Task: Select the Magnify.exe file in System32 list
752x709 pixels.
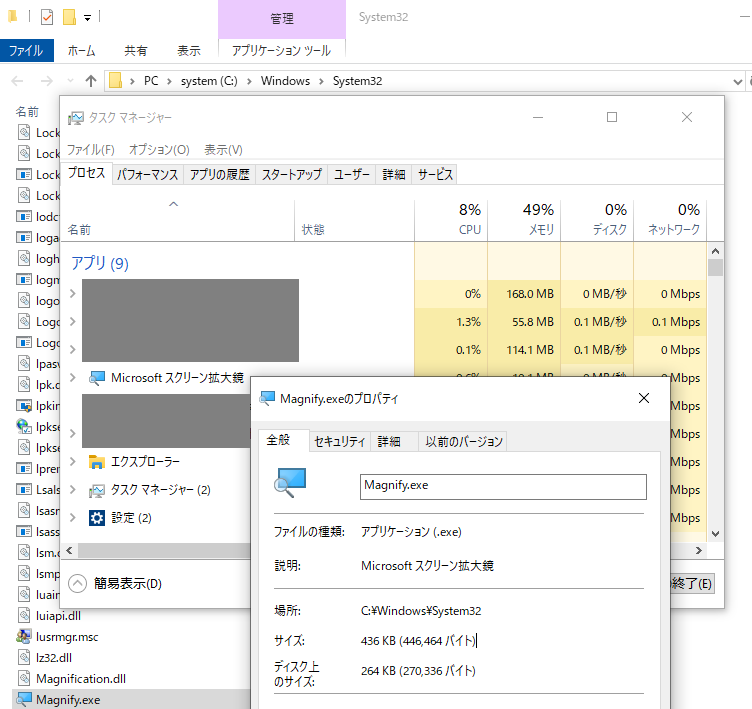Action: click(67, 700)
